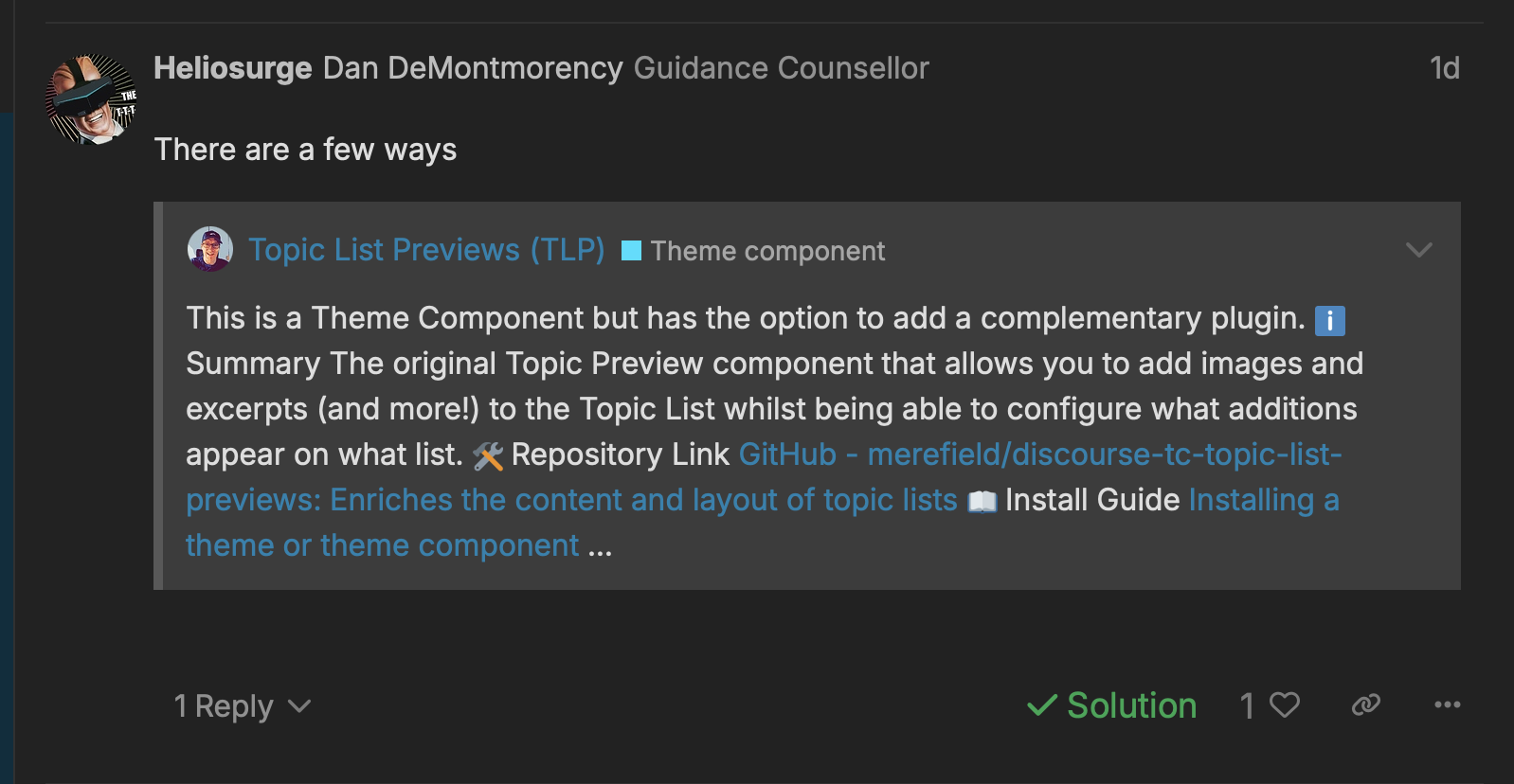Open Heliosurge username profile link
Image resolution: width=1514 pixels, height=784 pixels.
[x=232, y=68]
